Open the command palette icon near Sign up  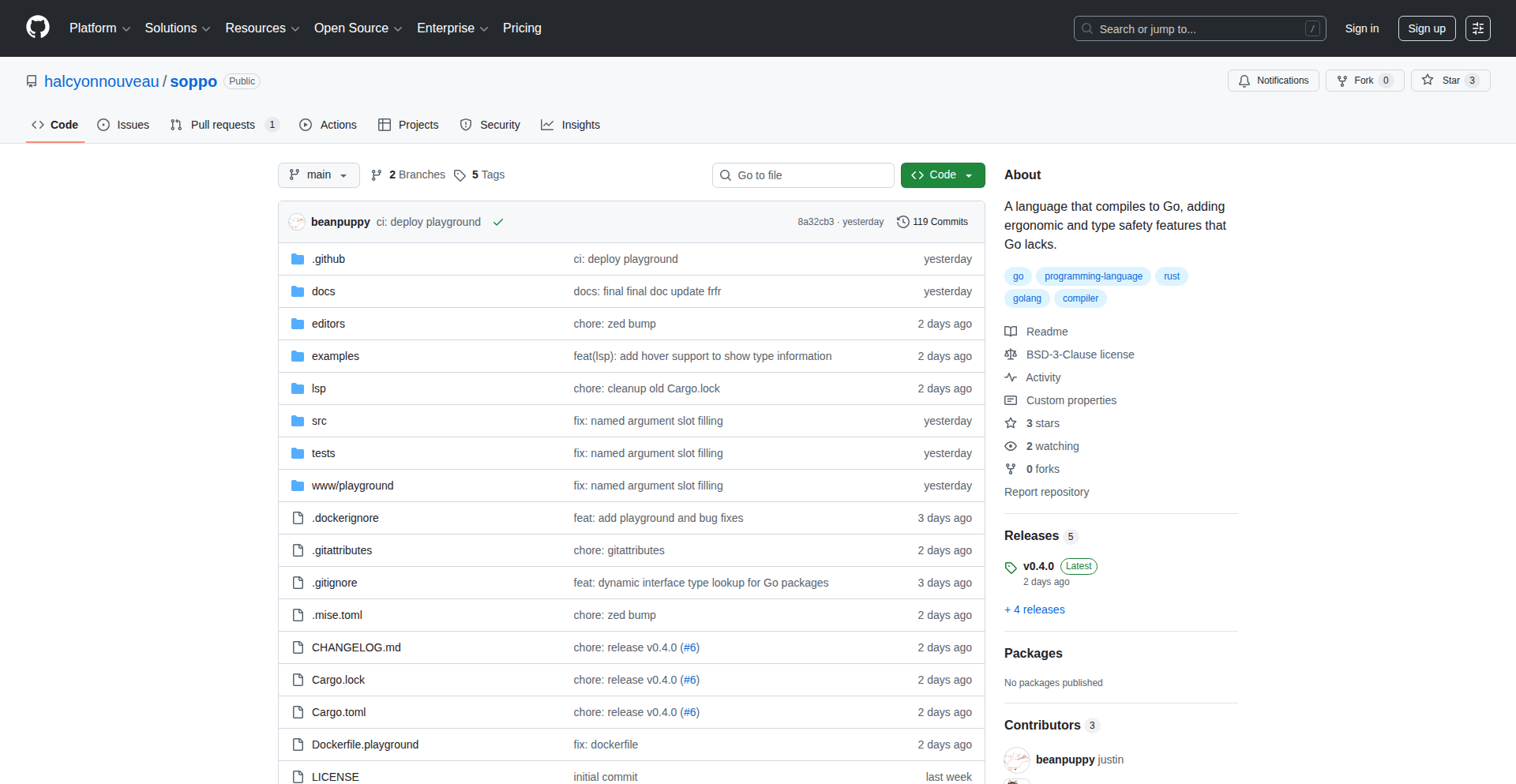pyautogui.click(x=1478, y=28)
